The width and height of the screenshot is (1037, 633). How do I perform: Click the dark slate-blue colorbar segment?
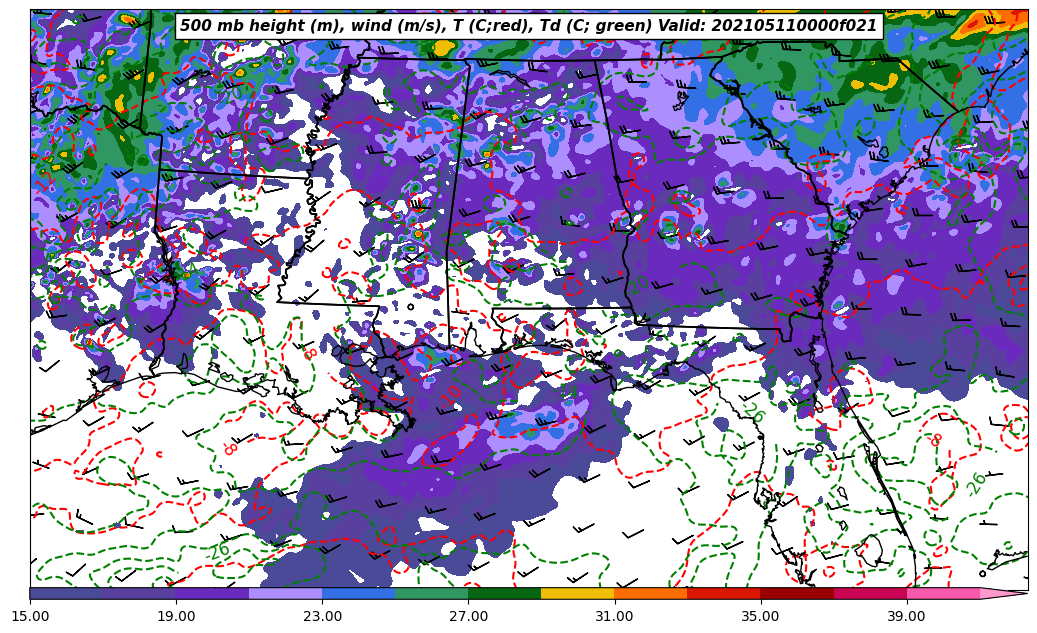point(66,593)
